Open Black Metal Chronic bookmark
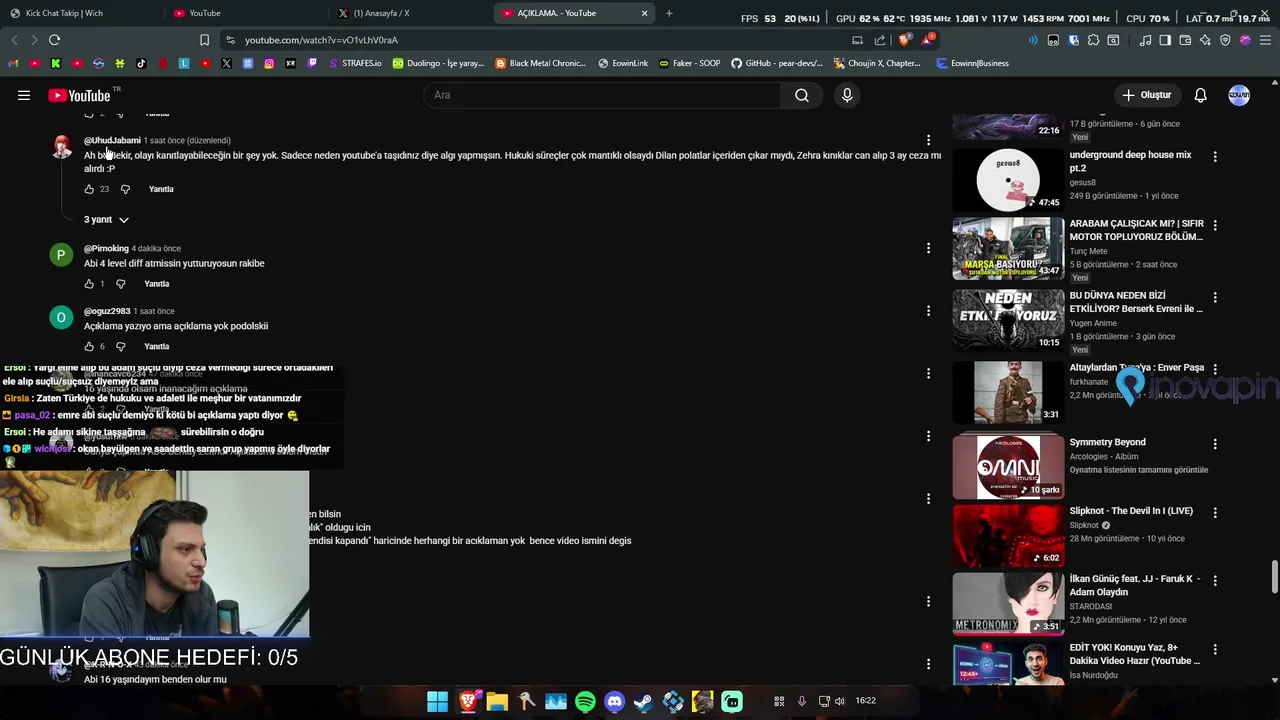This screenshot has height=720, width=1280. [x=541, y=63]
